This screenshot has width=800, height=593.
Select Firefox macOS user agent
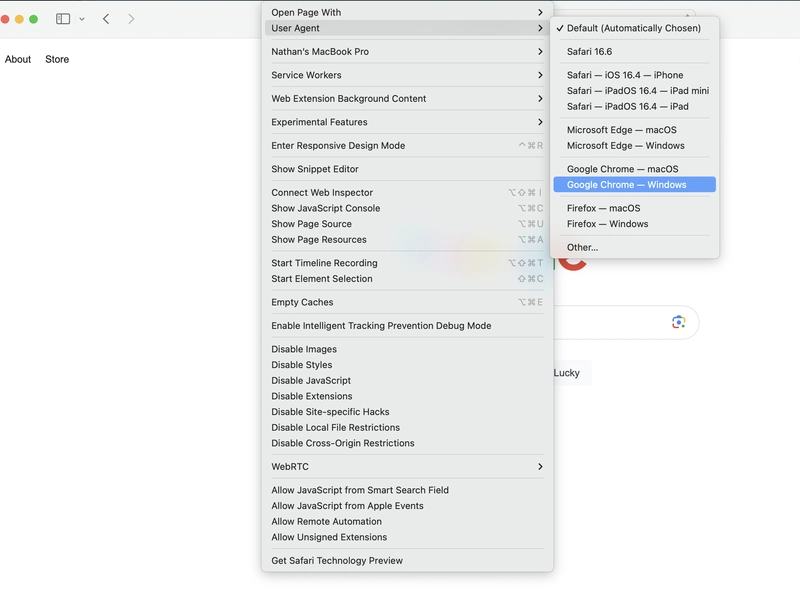(x=634, y=208)
